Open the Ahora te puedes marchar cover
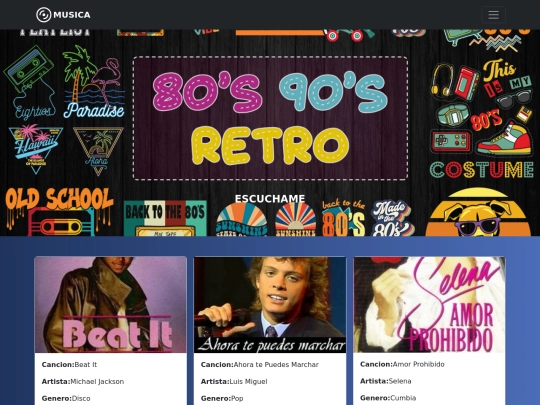540x405 pixels. [270, 305]
